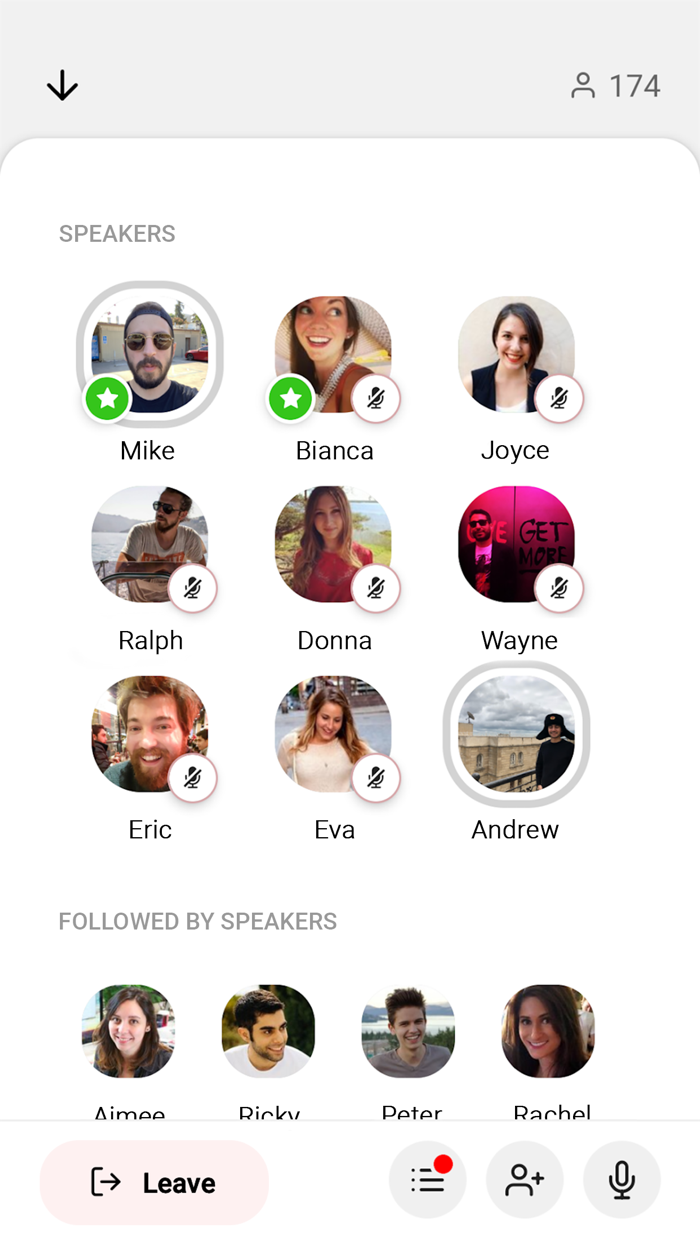Screen dimensions: 700x1244
Task: Tap the microphone button in the bottom bar
Action: pos(622,1181)
